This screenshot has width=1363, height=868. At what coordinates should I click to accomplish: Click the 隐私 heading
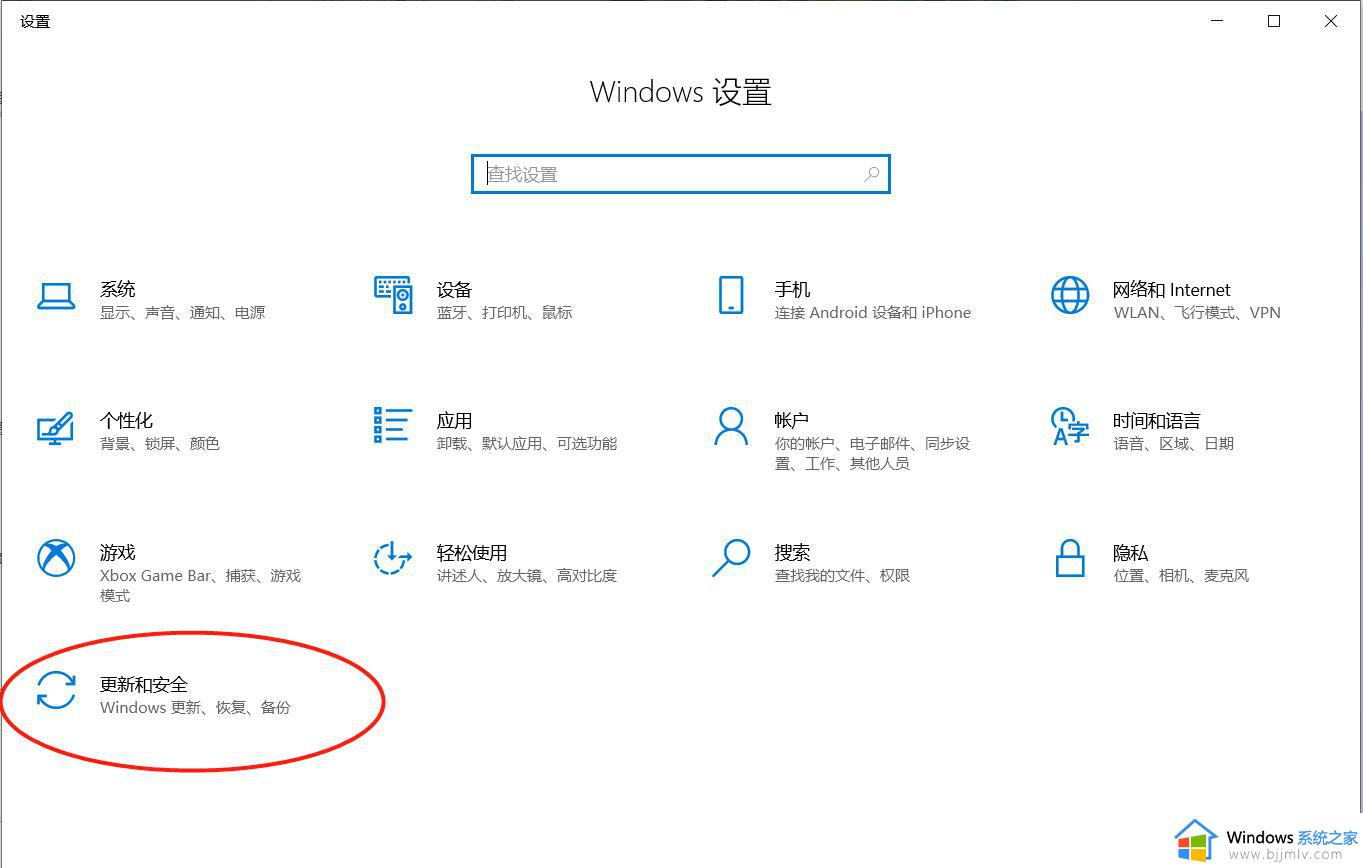(x=1130, y=552)
